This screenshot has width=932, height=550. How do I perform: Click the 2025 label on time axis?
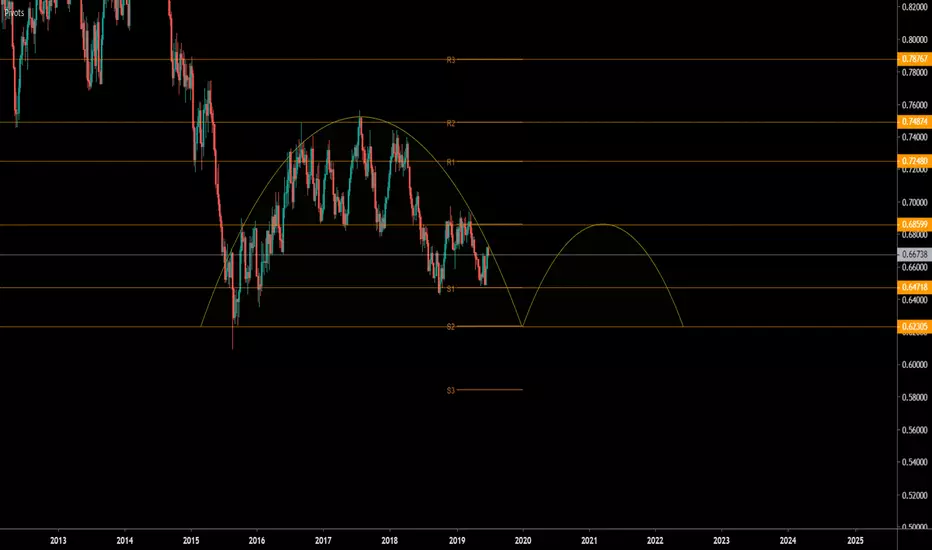(855, 540)
